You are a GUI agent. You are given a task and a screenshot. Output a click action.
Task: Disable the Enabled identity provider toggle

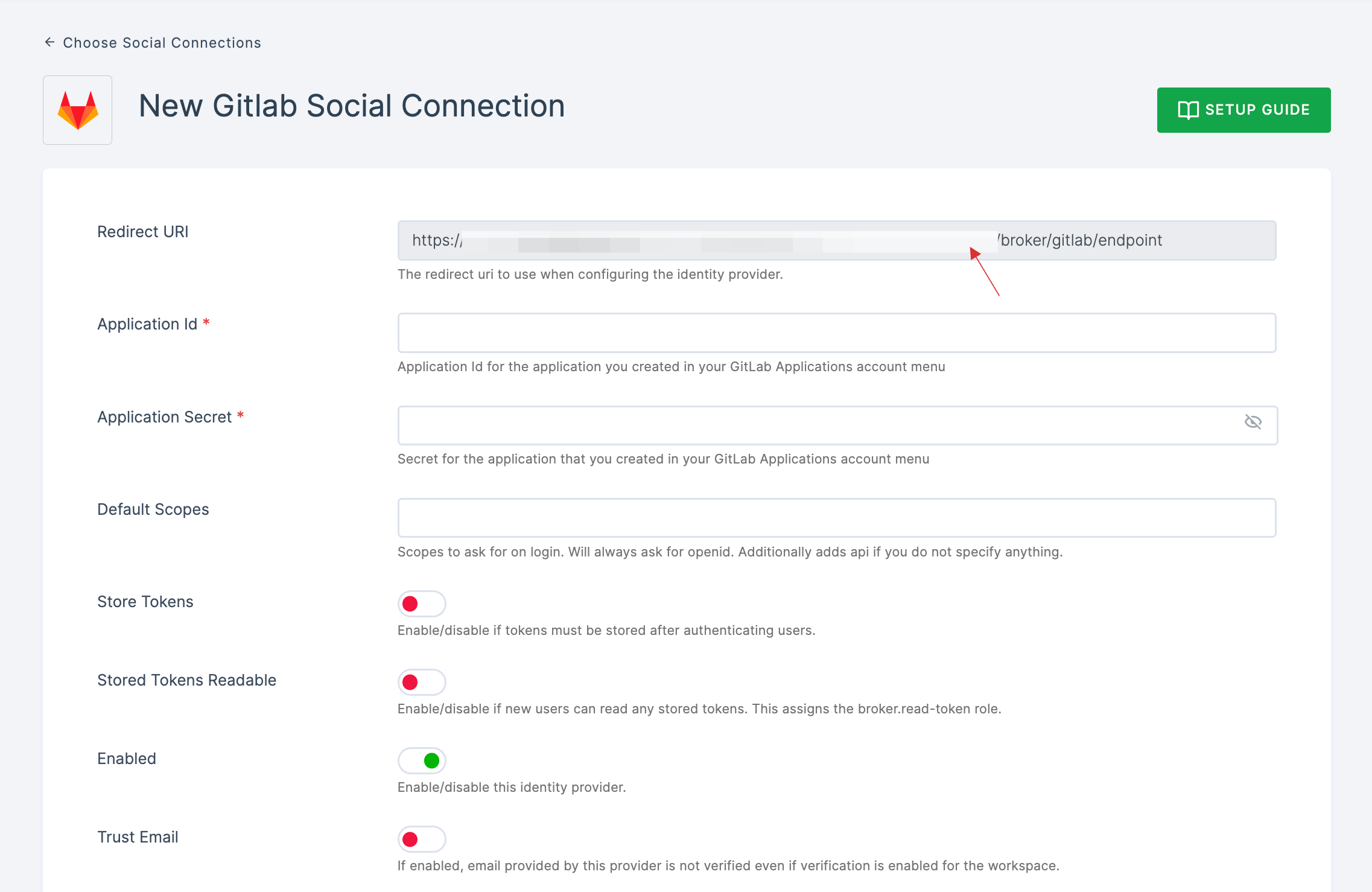click(x=421, y=760)
